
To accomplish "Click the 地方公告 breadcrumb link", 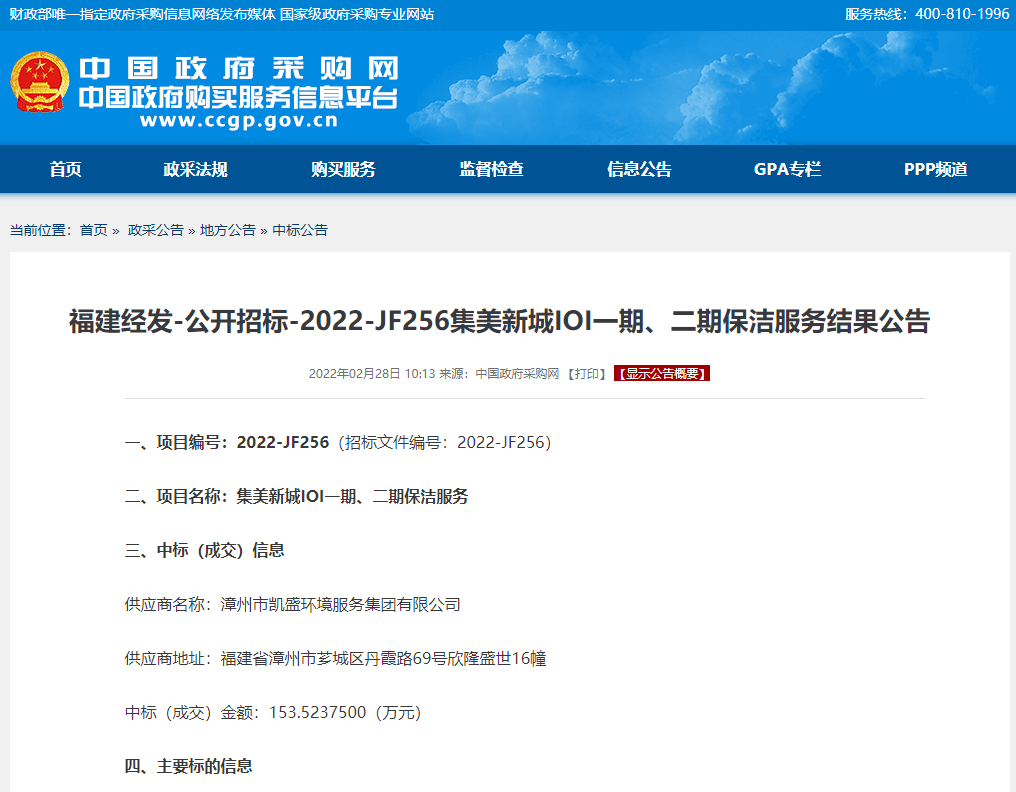I will 227,230.
